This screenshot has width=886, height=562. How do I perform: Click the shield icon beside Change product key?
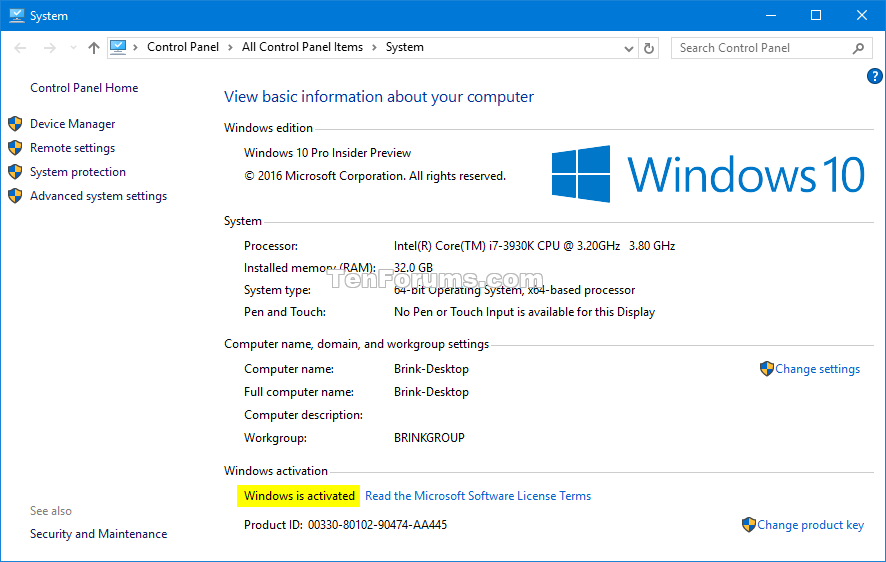749,525
